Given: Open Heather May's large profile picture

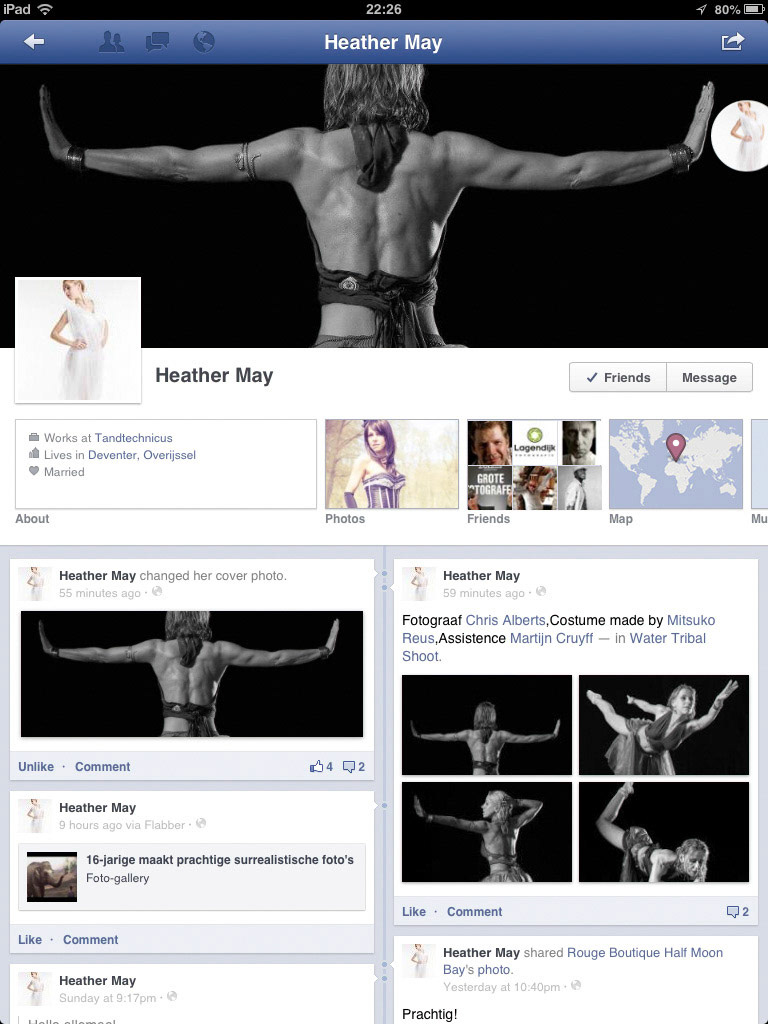Looking at the screenshot, I should pos(78,340).
